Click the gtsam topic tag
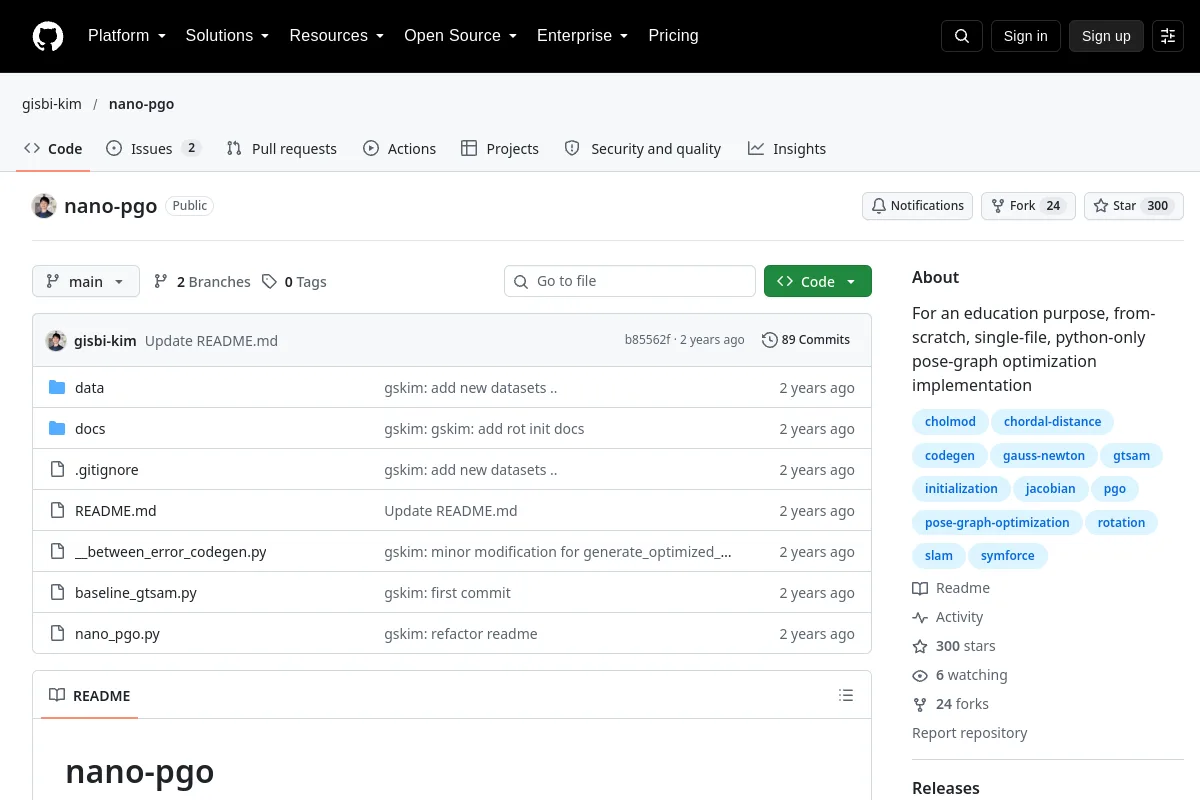Screen dimensions: 1200x800 click(1132, 456)
